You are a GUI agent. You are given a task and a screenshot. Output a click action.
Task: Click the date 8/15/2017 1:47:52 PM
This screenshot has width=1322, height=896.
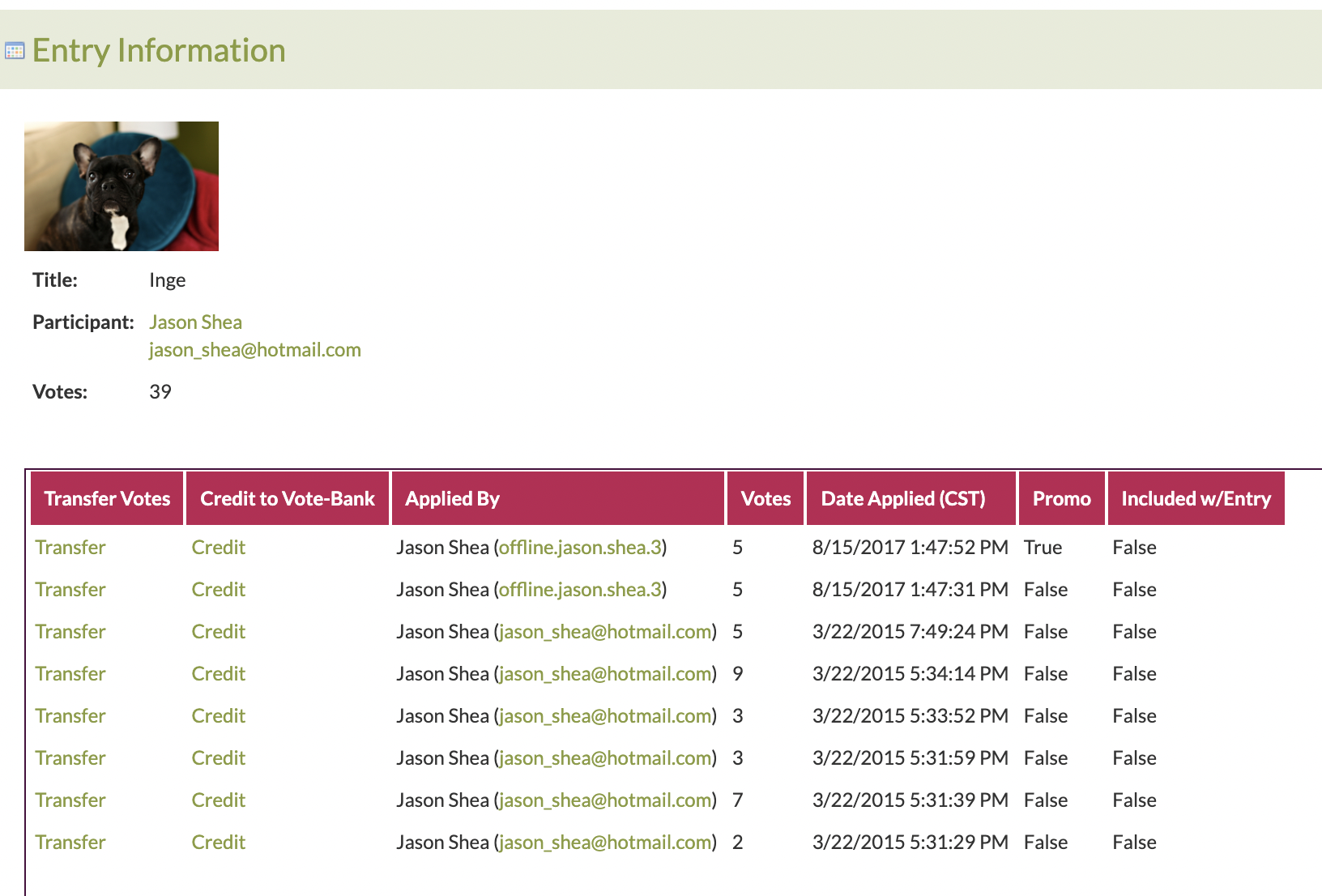point(910,548)
